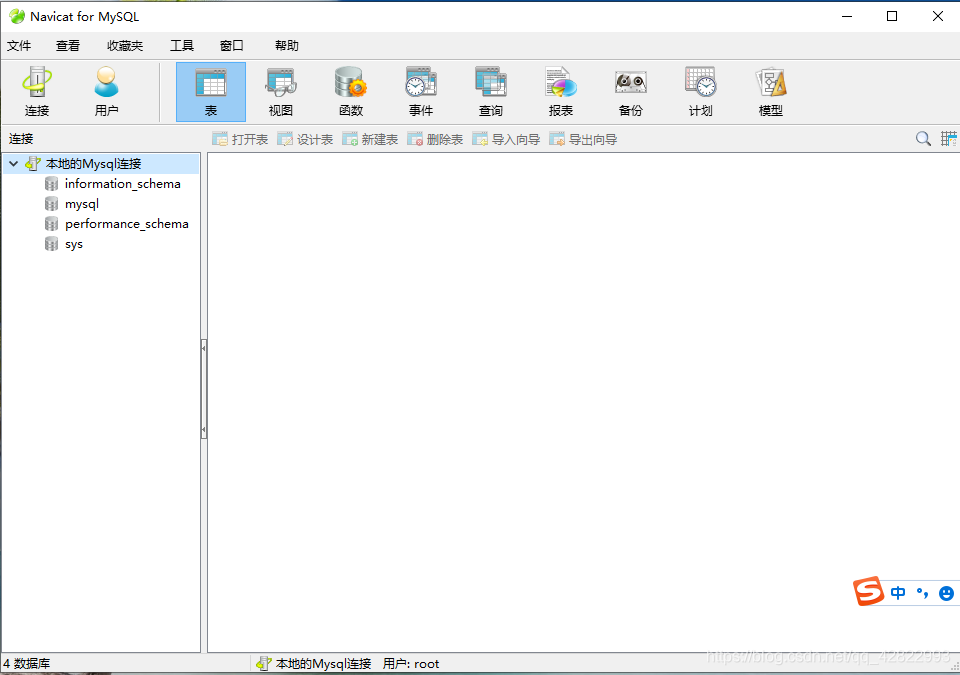Click the Sogou emoji smiley icon
This screenshot has width=960, height=675.
[x=946, y=593]
